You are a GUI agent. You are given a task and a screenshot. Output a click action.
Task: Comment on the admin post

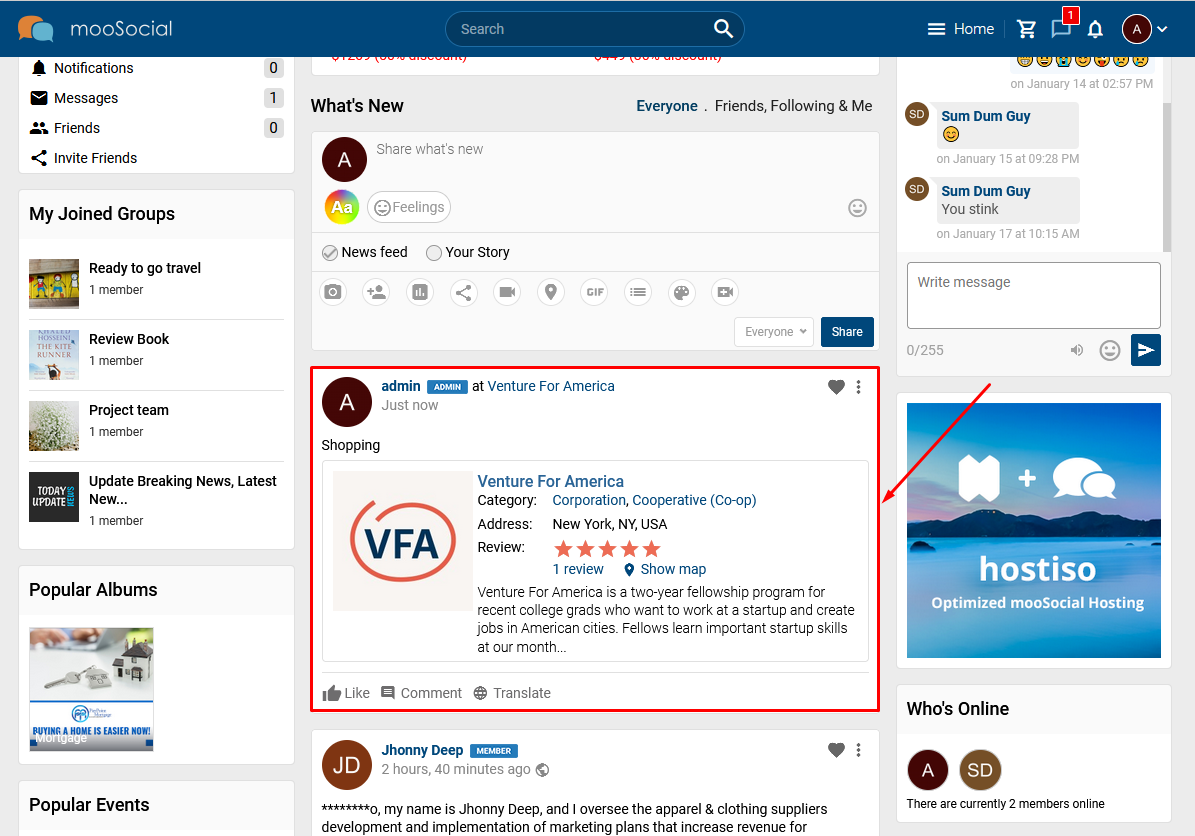click(x=421, y=693)
